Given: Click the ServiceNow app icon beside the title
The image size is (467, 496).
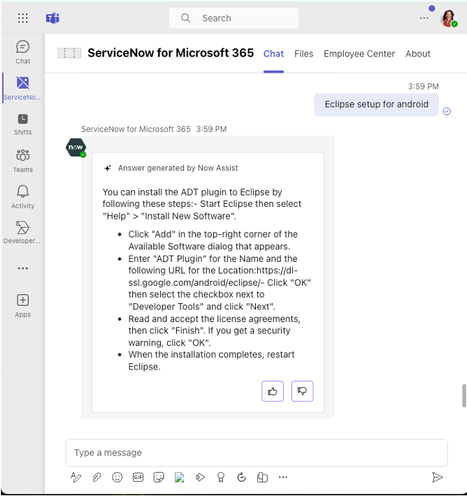Looking at the screenshot, I should click(x=69, y=53).
